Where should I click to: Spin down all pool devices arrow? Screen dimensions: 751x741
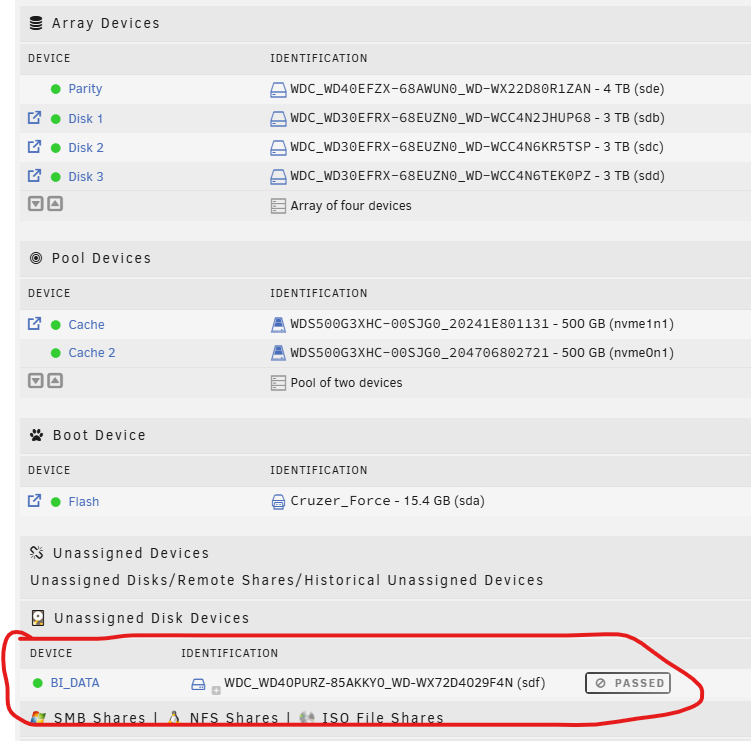pos(35,381)
